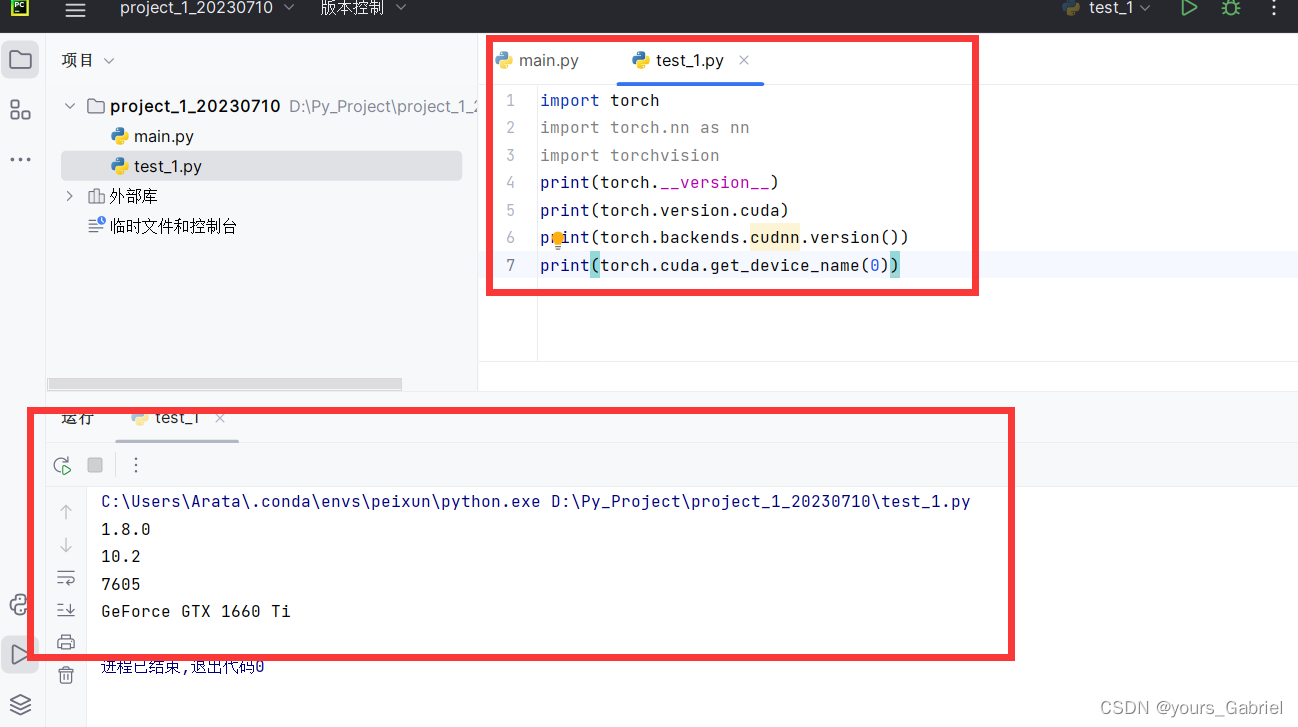The image size is (1298, 727).
Task: Toggle scroll to end of console
Action: coord(66,609)
